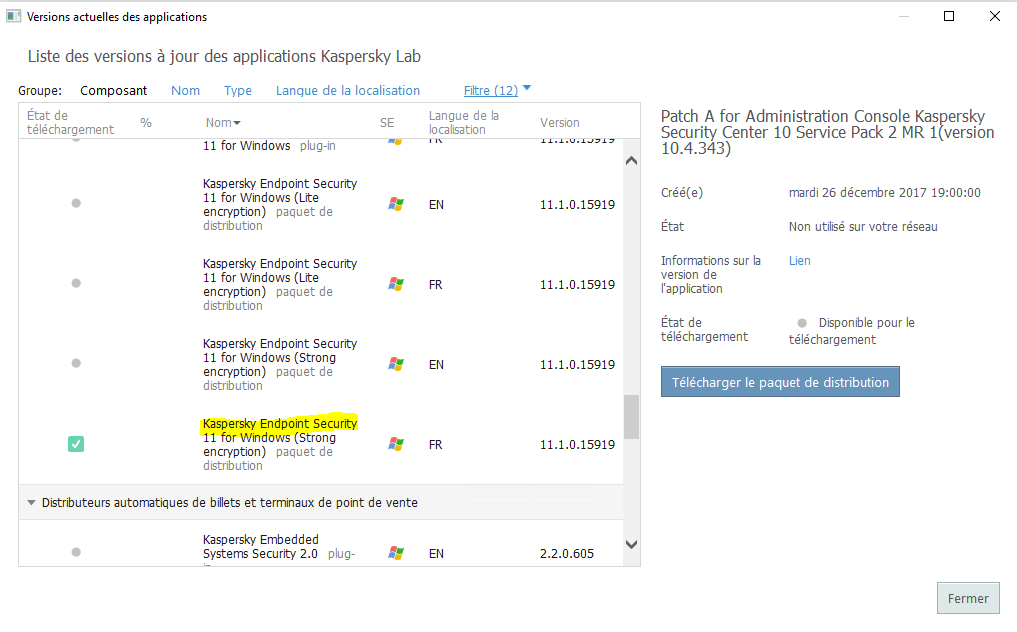
Task: Collapse Distributeurs automatiques de billets group
Action: tap(31, 503)
